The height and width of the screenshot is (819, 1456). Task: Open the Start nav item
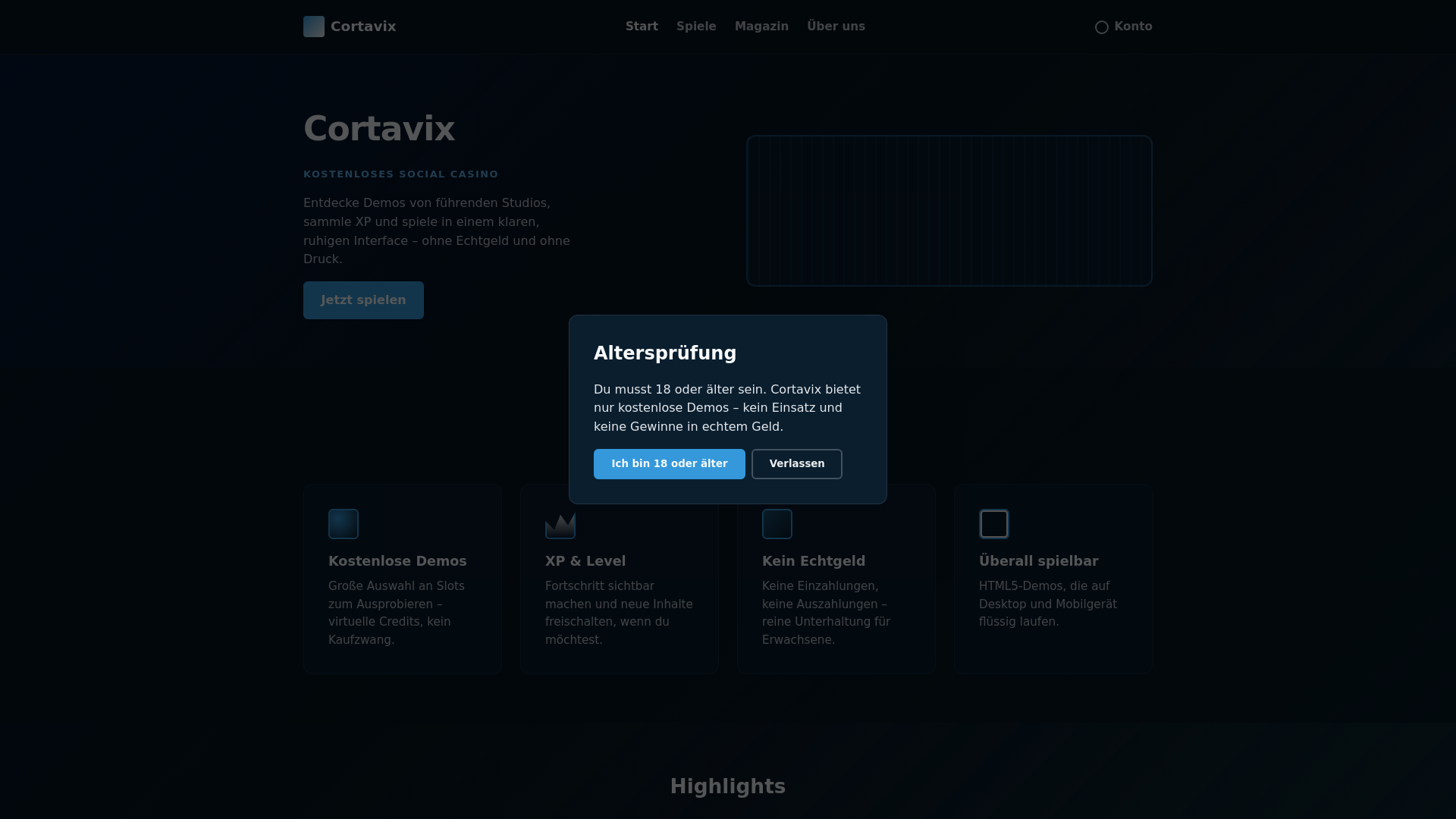642,27
